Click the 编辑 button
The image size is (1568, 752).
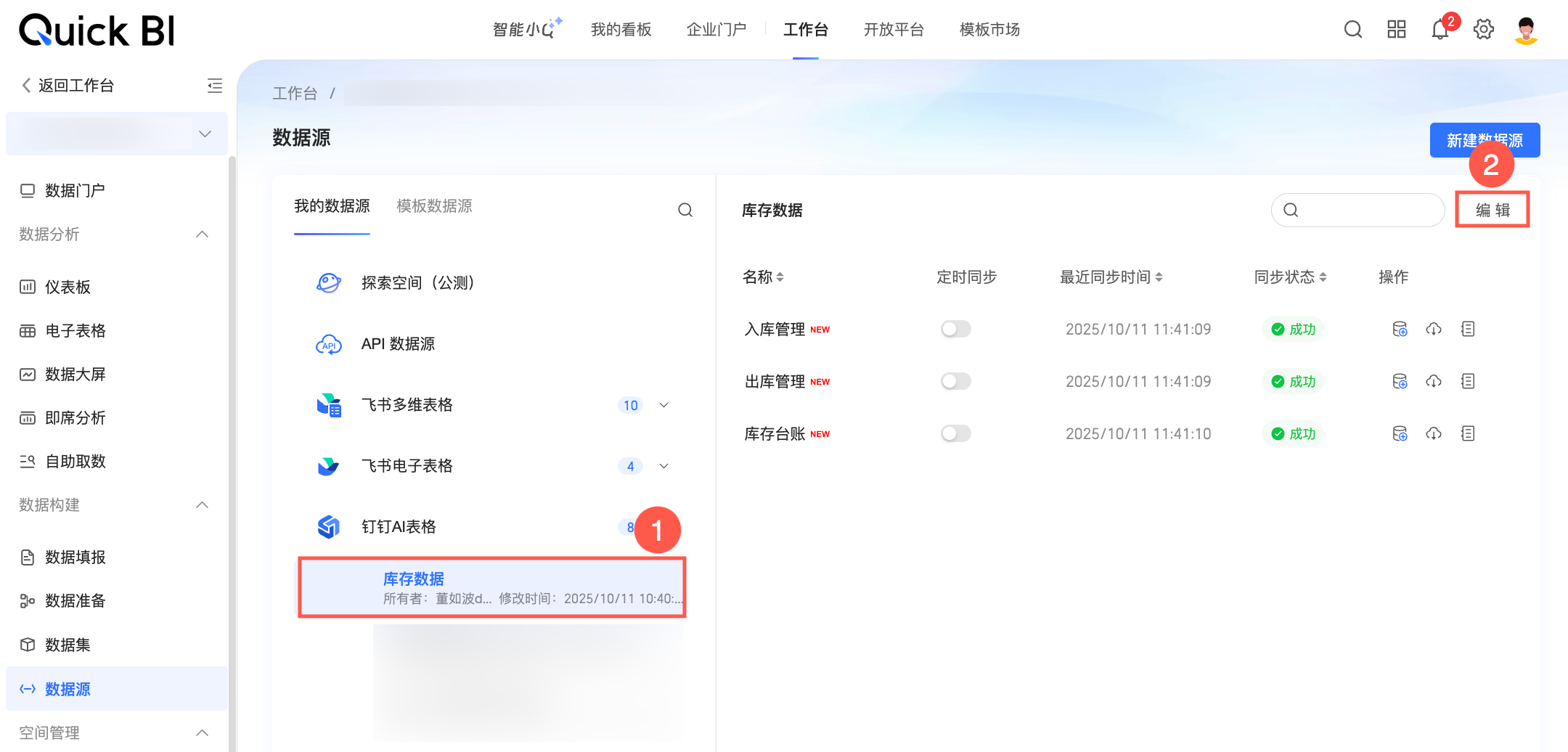coord(1493,210)
